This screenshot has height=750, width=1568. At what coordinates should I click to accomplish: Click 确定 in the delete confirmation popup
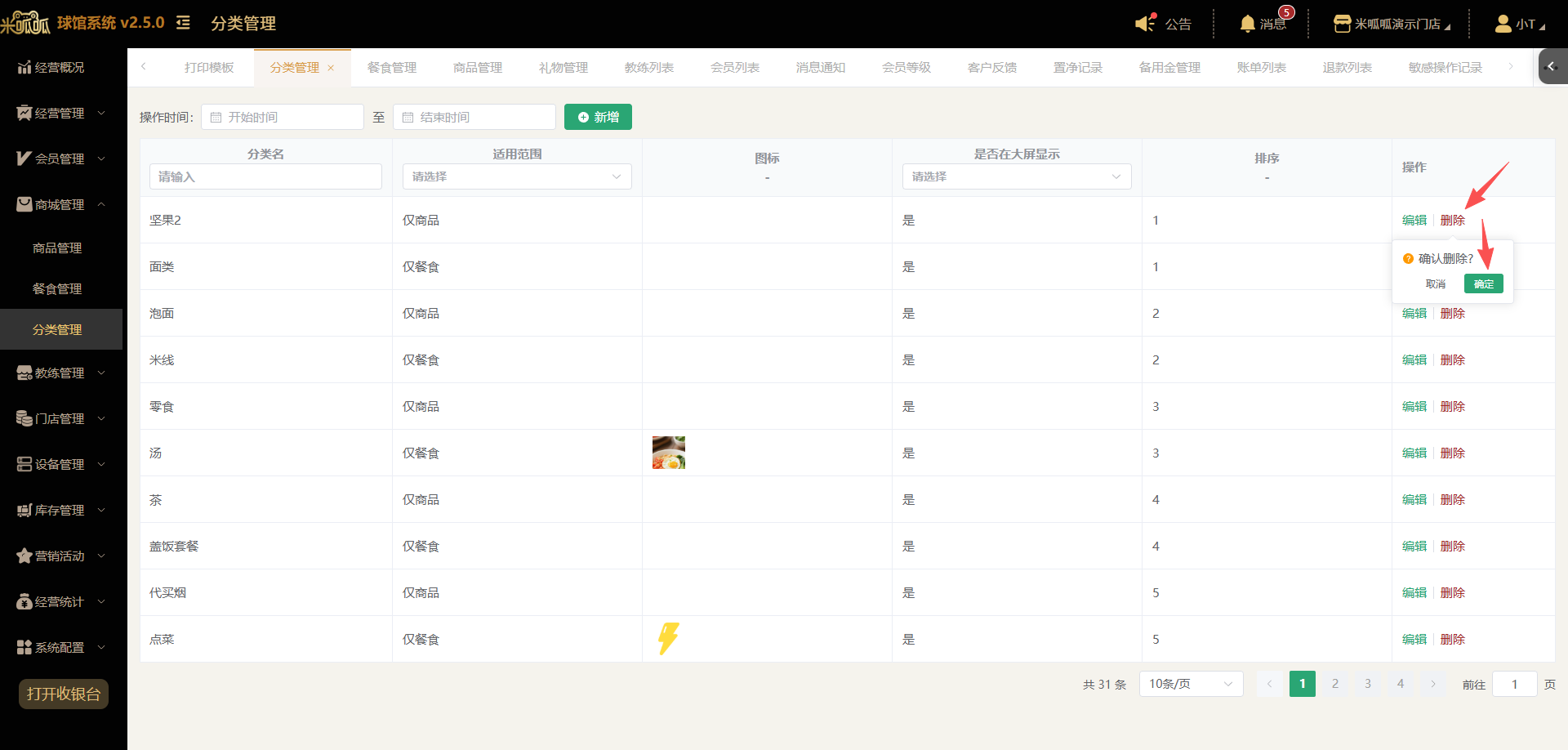(x=1484, y=283)
